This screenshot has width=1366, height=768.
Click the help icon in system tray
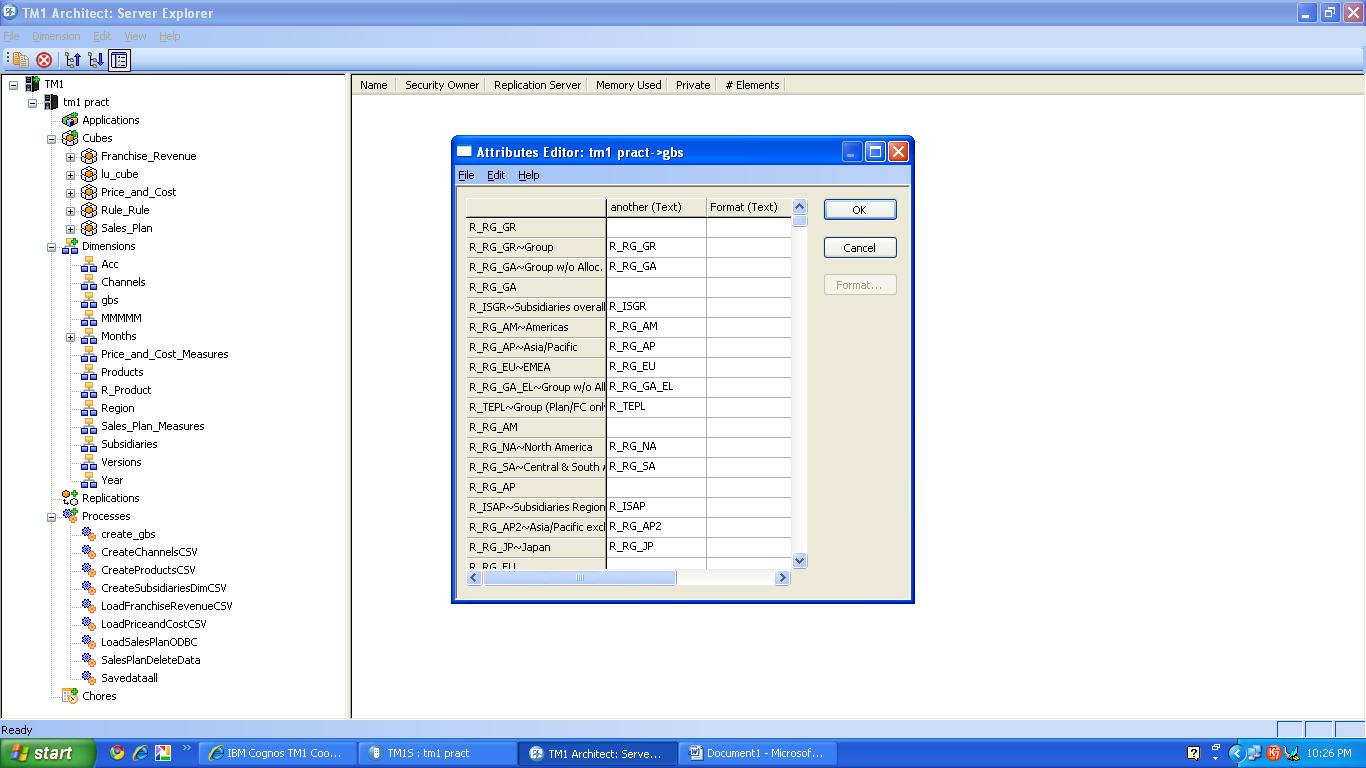pos(1193,753)
